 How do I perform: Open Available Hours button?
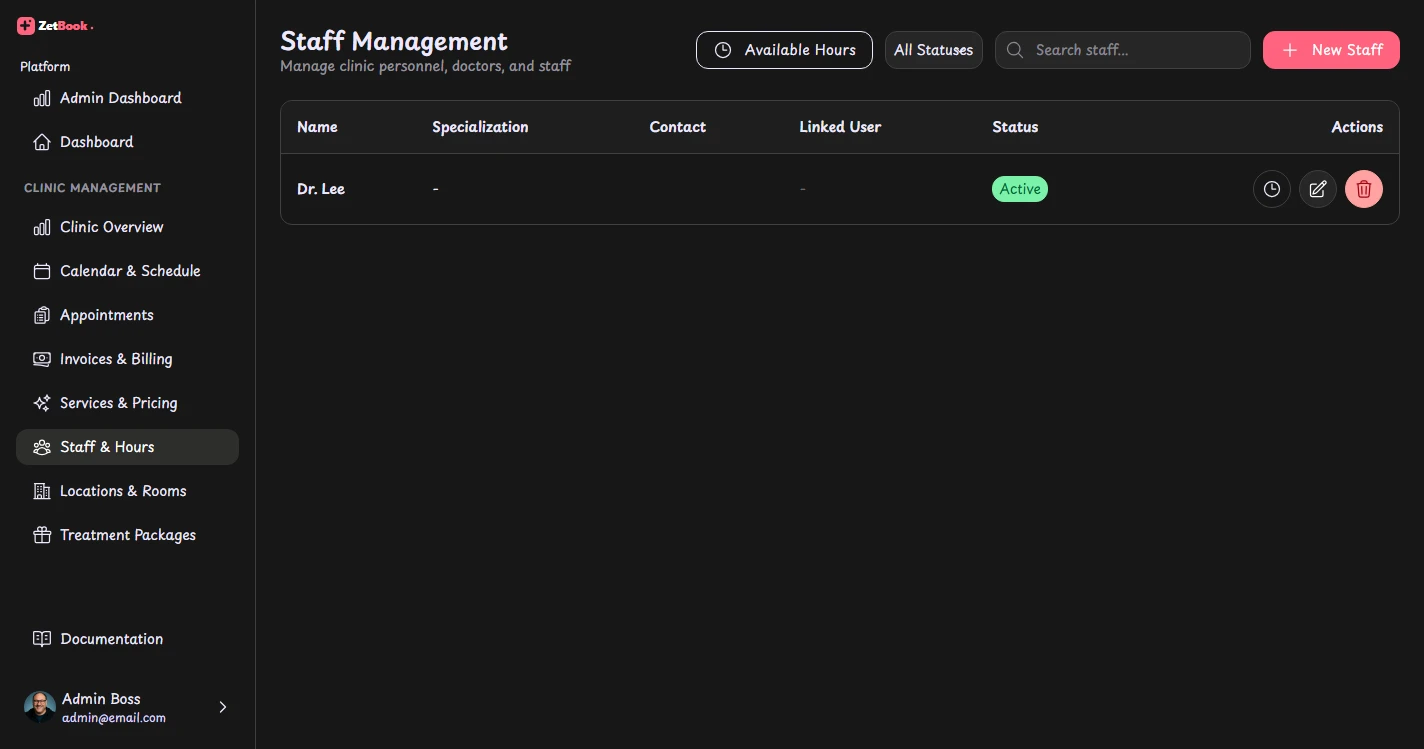click(x=784, y=50)
